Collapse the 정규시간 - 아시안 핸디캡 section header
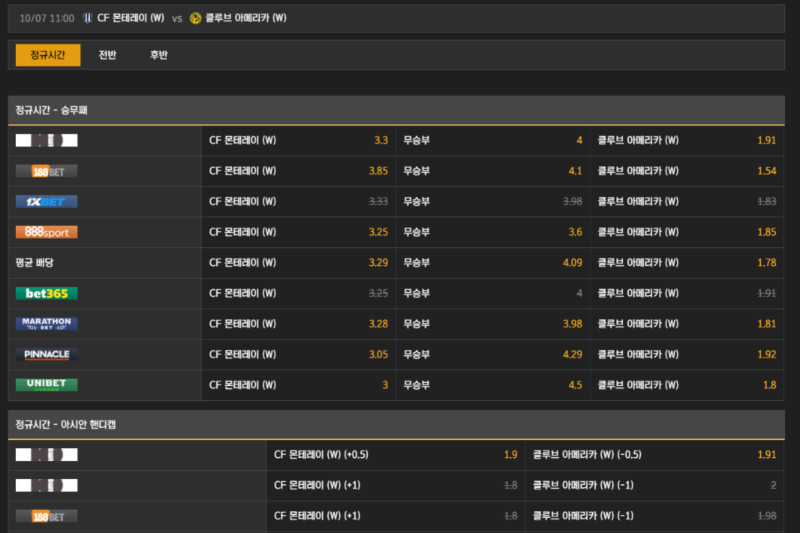This screenshot has width=800, height=533. [399, 425]
